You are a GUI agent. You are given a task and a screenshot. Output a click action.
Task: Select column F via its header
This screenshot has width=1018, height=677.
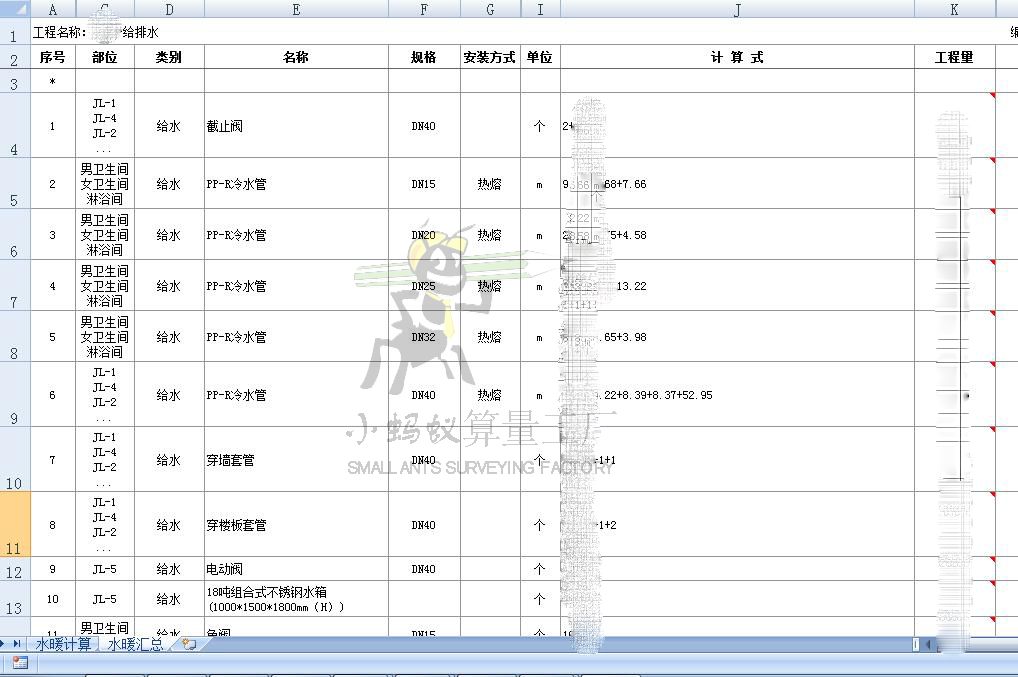click(424, 10)
